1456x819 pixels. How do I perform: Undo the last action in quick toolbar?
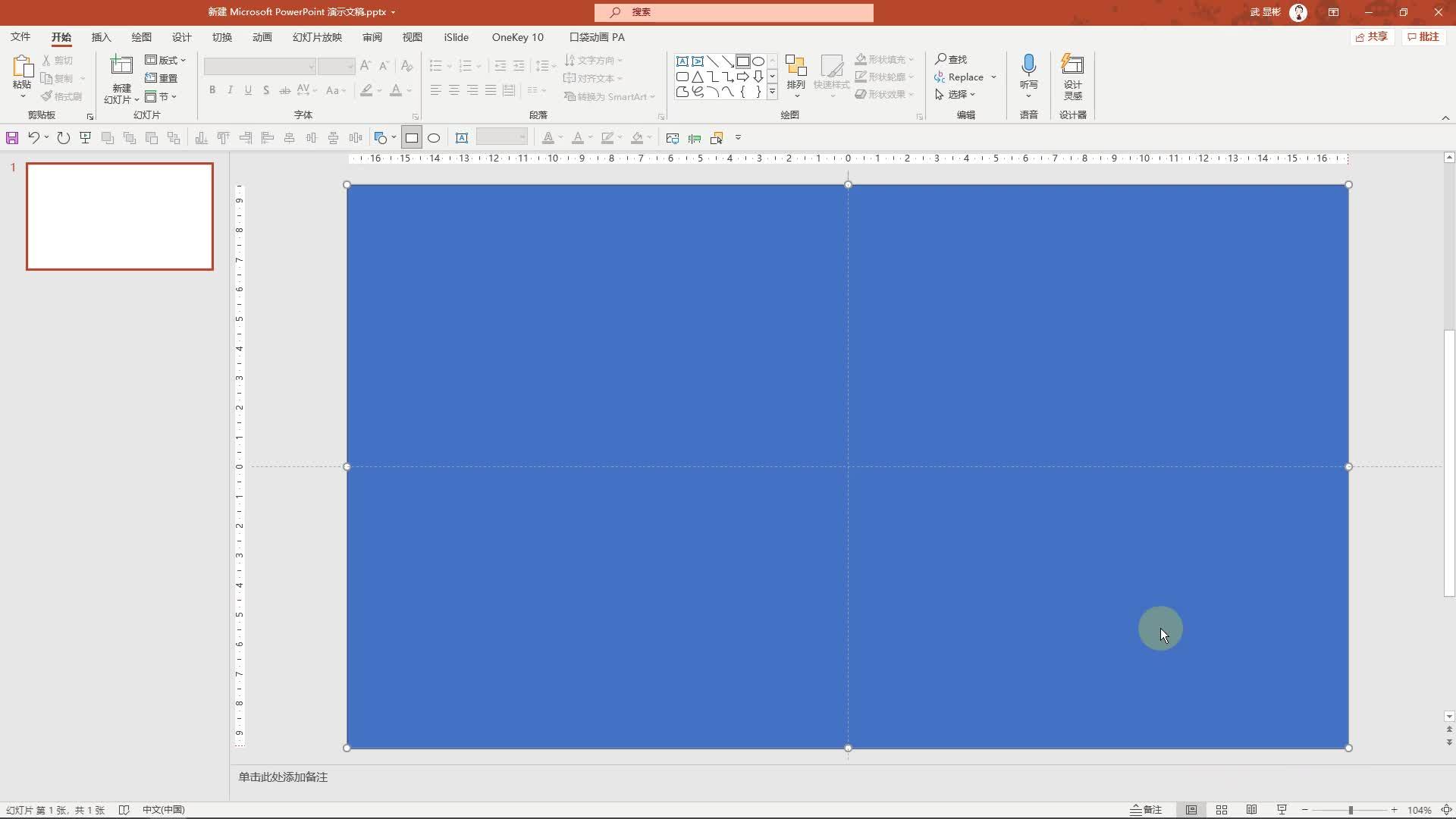coord(33,138)
